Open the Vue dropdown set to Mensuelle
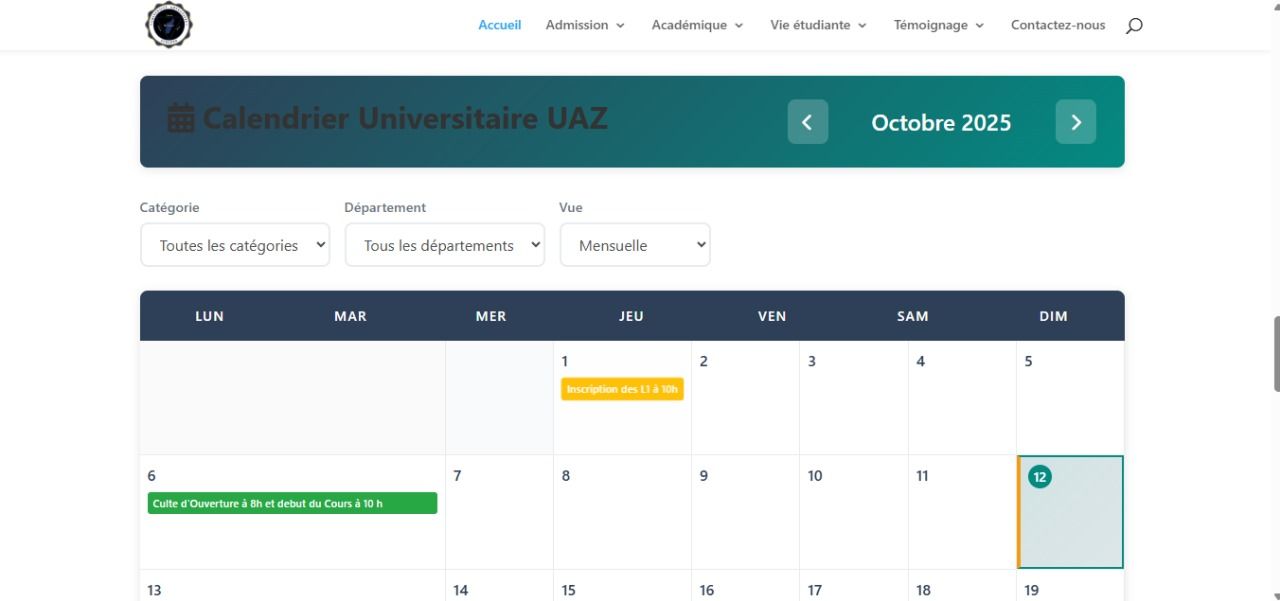This screenshot has width=1280, height=601. click(x=634, y=245)
